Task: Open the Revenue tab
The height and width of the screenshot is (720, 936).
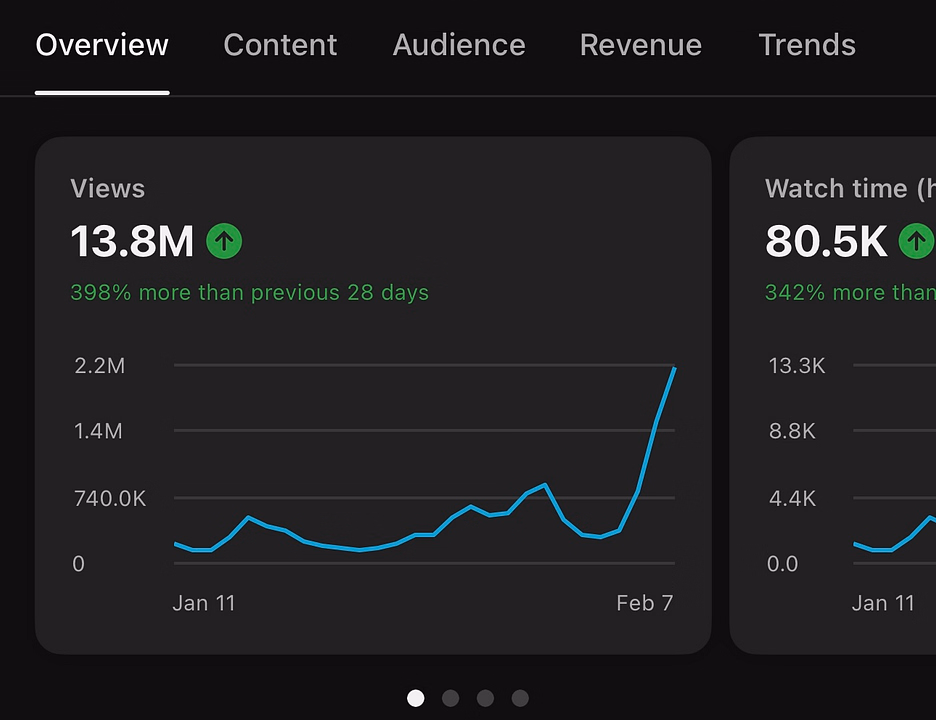Action: click(x=641, y=45)
